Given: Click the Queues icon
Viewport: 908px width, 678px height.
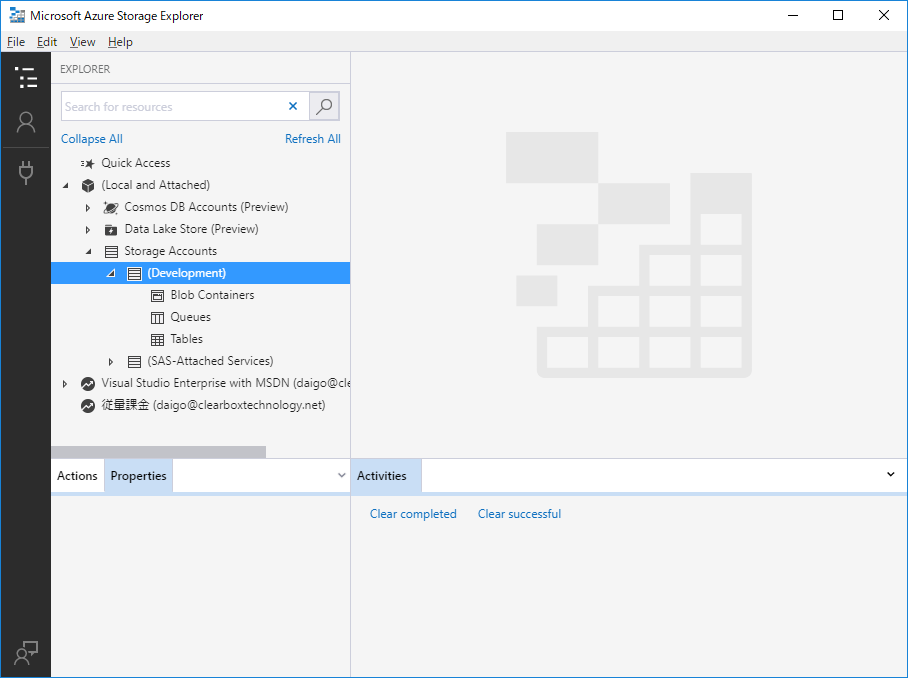Looking at the screenshot, I should click(x=158, y=317).
